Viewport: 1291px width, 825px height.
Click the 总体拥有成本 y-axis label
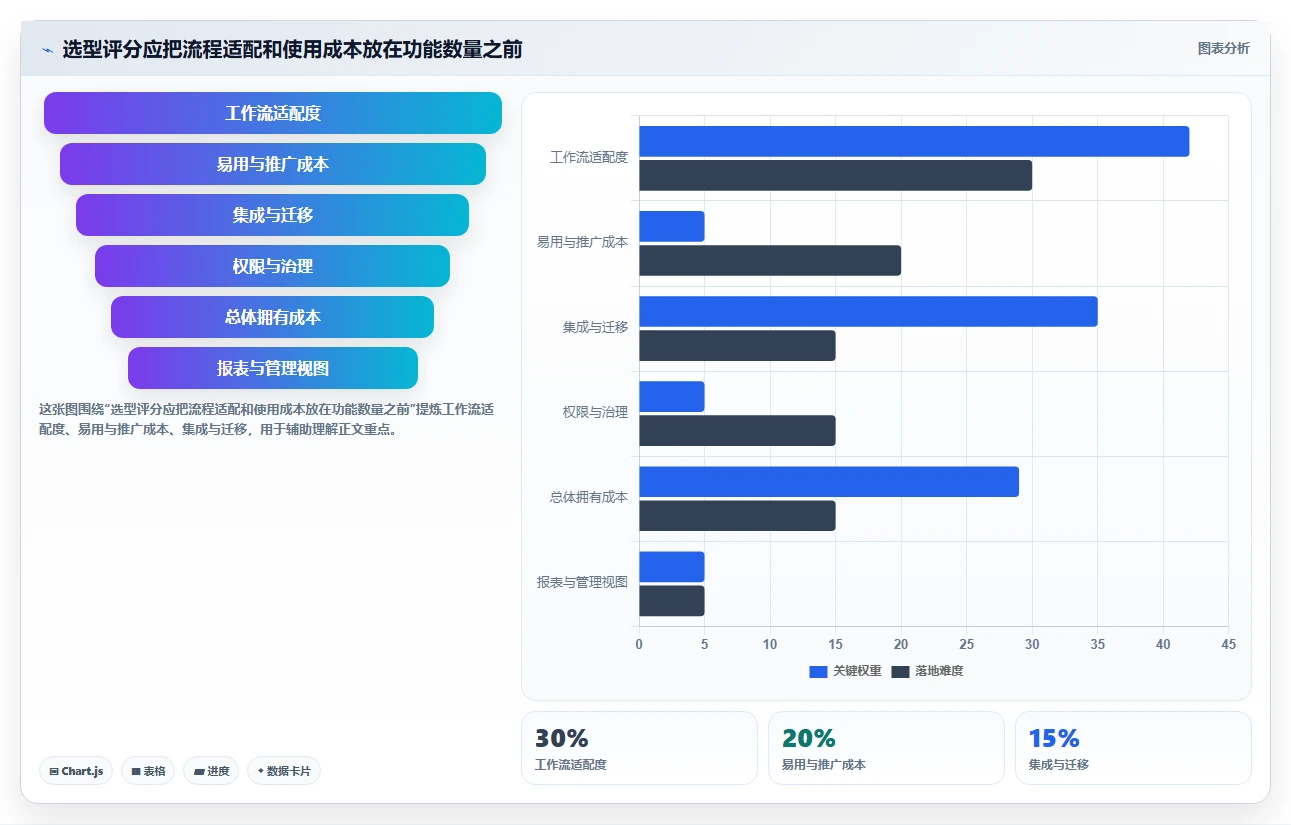589,497
